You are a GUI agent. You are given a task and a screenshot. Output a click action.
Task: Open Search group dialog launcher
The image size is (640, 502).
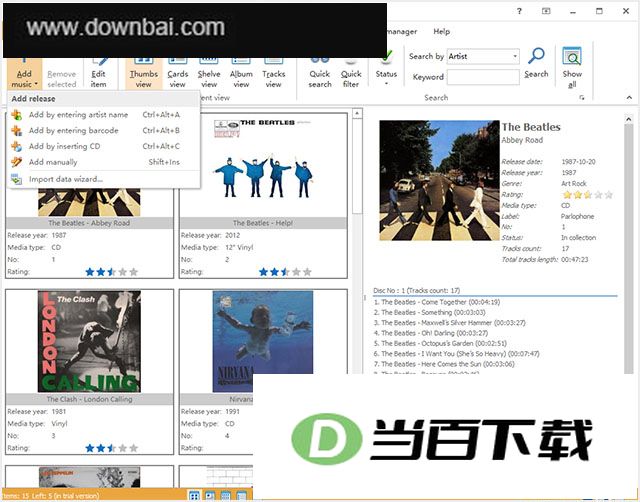point(582,98)
